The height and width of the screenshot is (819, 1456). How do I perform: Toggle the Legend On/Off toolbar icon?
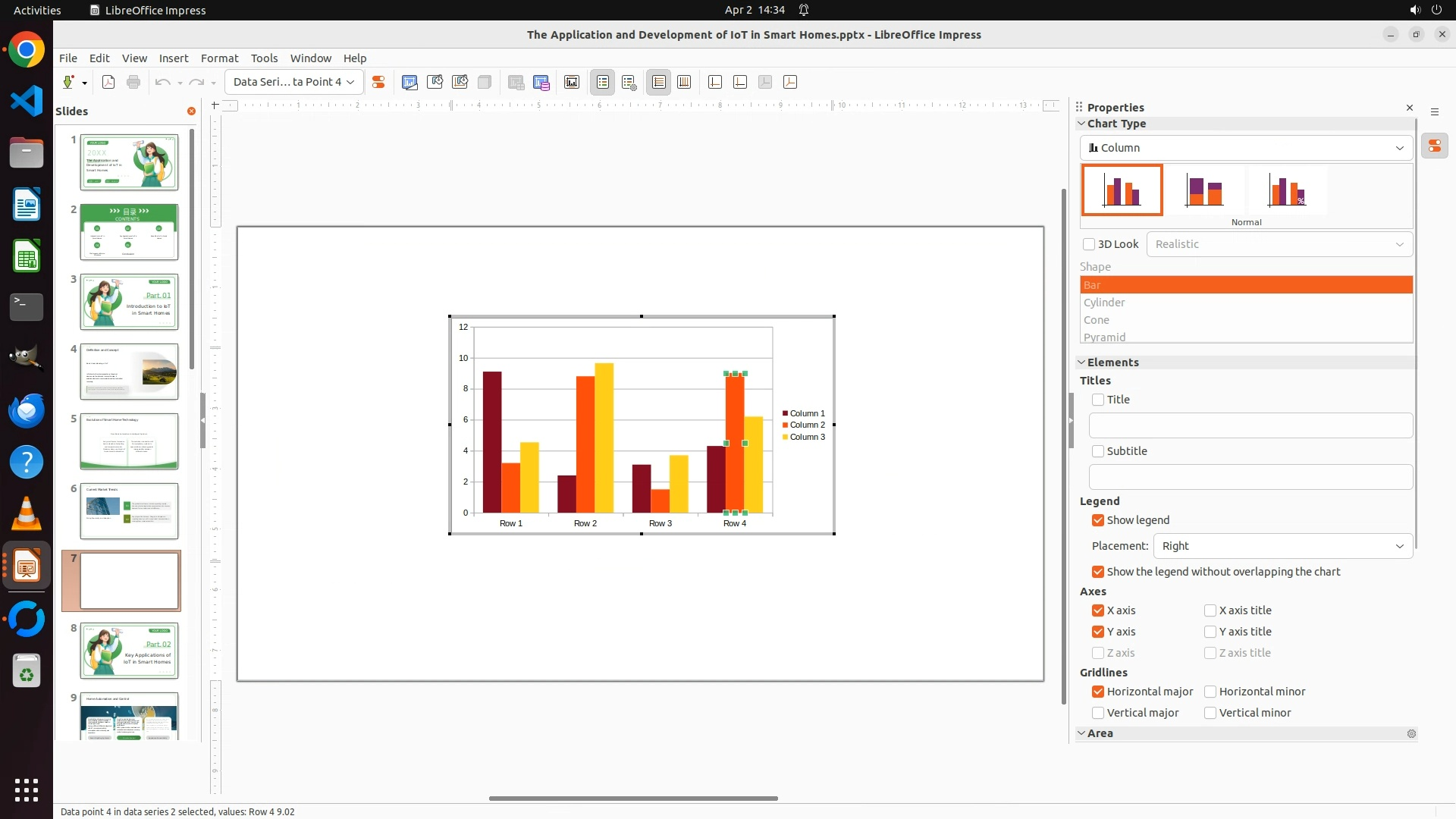603,82
